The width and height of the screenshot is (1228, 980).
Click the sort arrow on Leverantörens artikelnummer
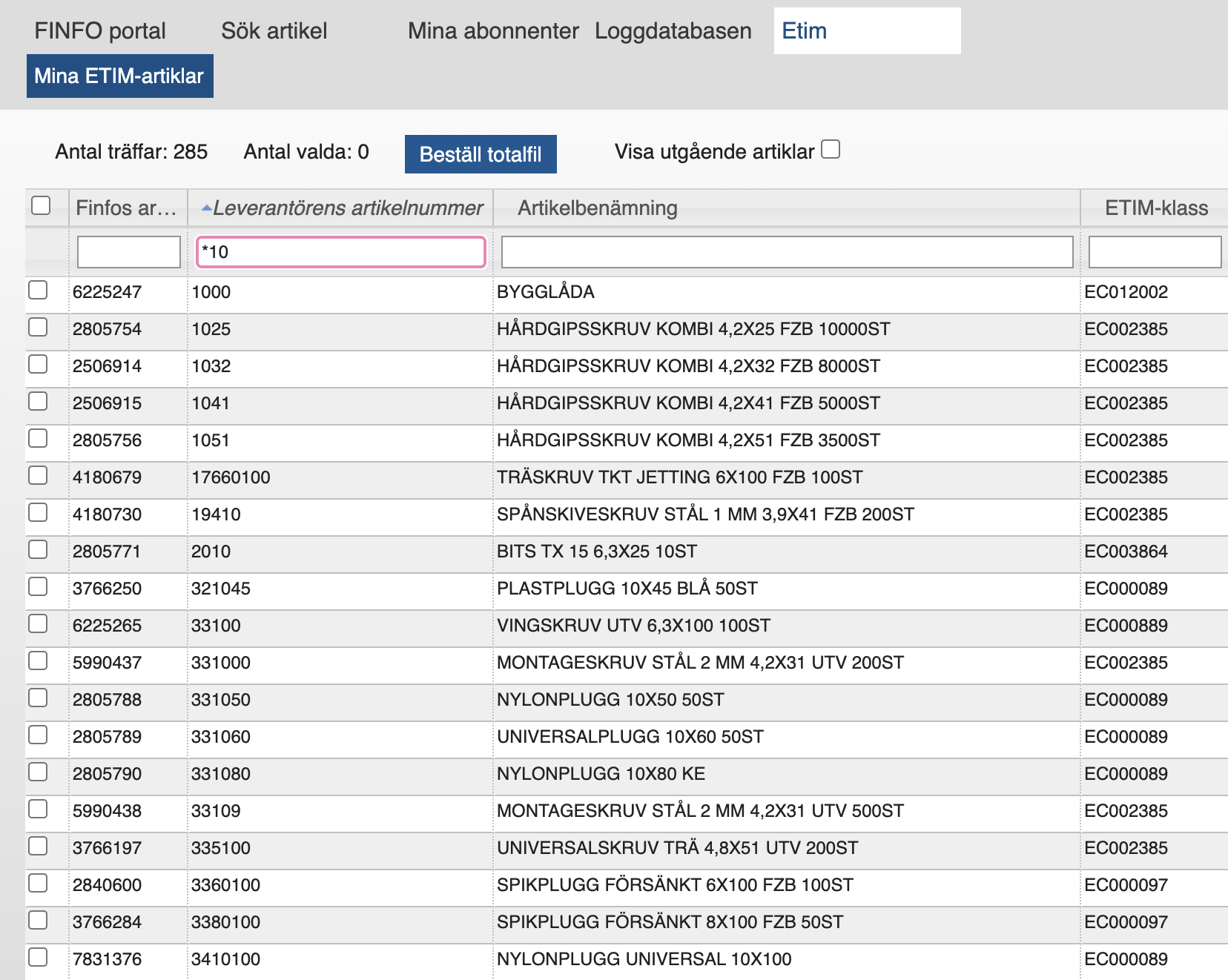[207, 209]
